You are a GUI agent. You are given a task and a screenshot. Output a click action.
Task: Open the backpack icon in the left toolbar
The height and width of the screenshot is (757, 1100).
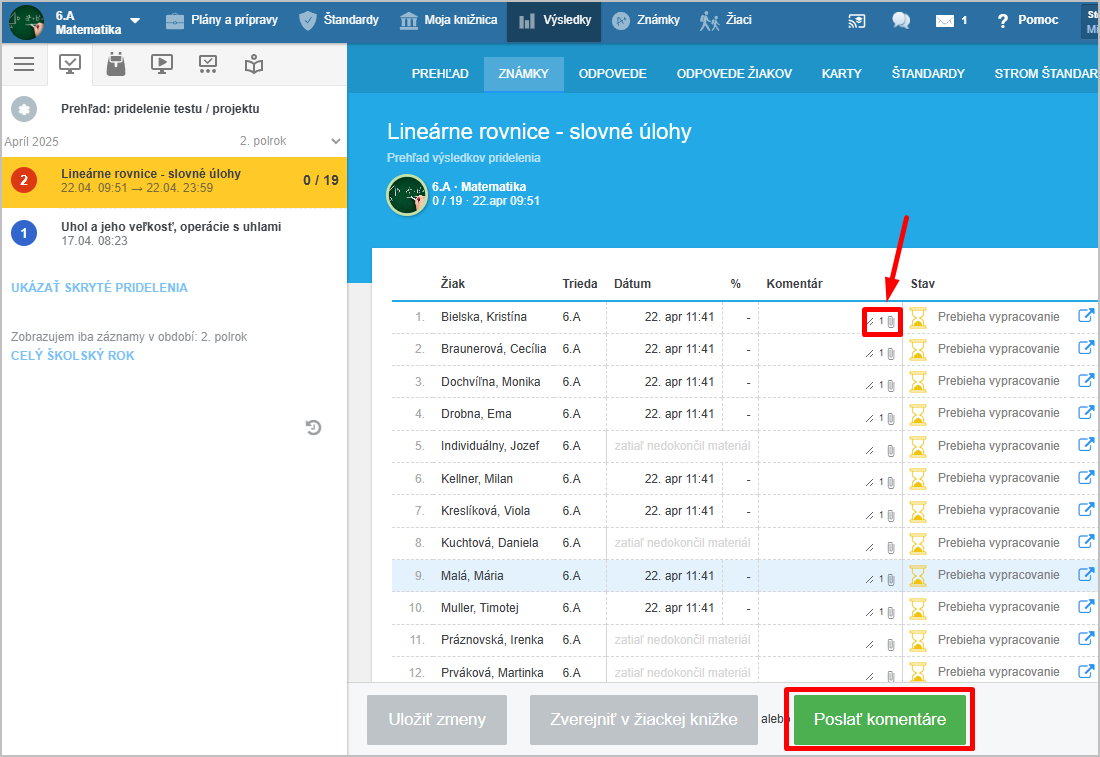click(x=116, y=64)
